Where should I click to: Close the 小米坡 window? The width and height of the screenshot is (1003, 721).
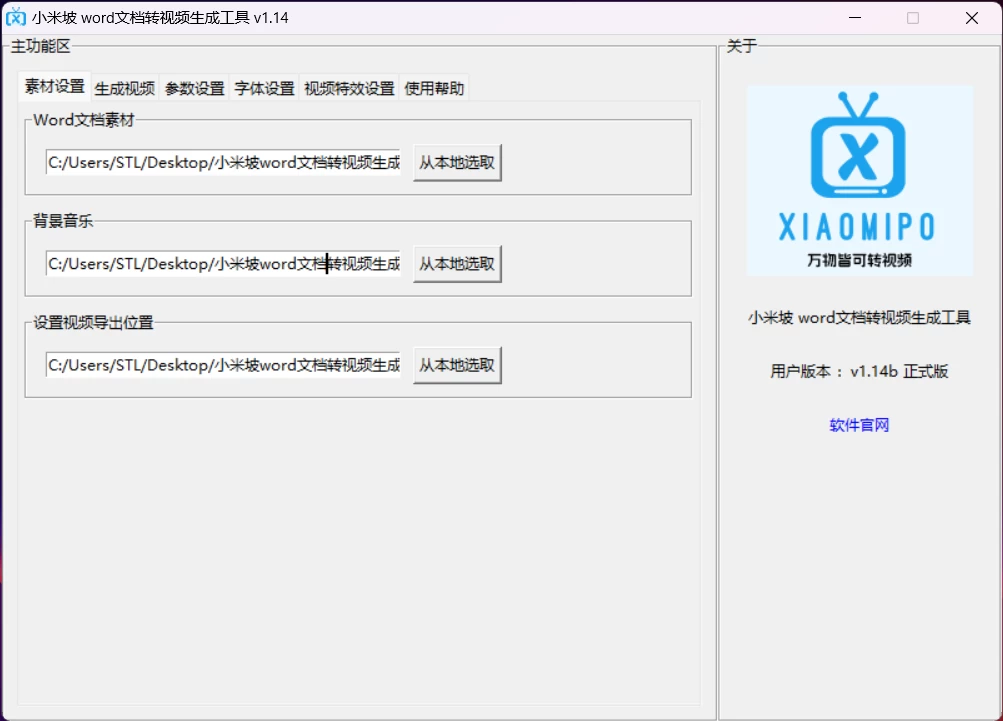[972, 18]
